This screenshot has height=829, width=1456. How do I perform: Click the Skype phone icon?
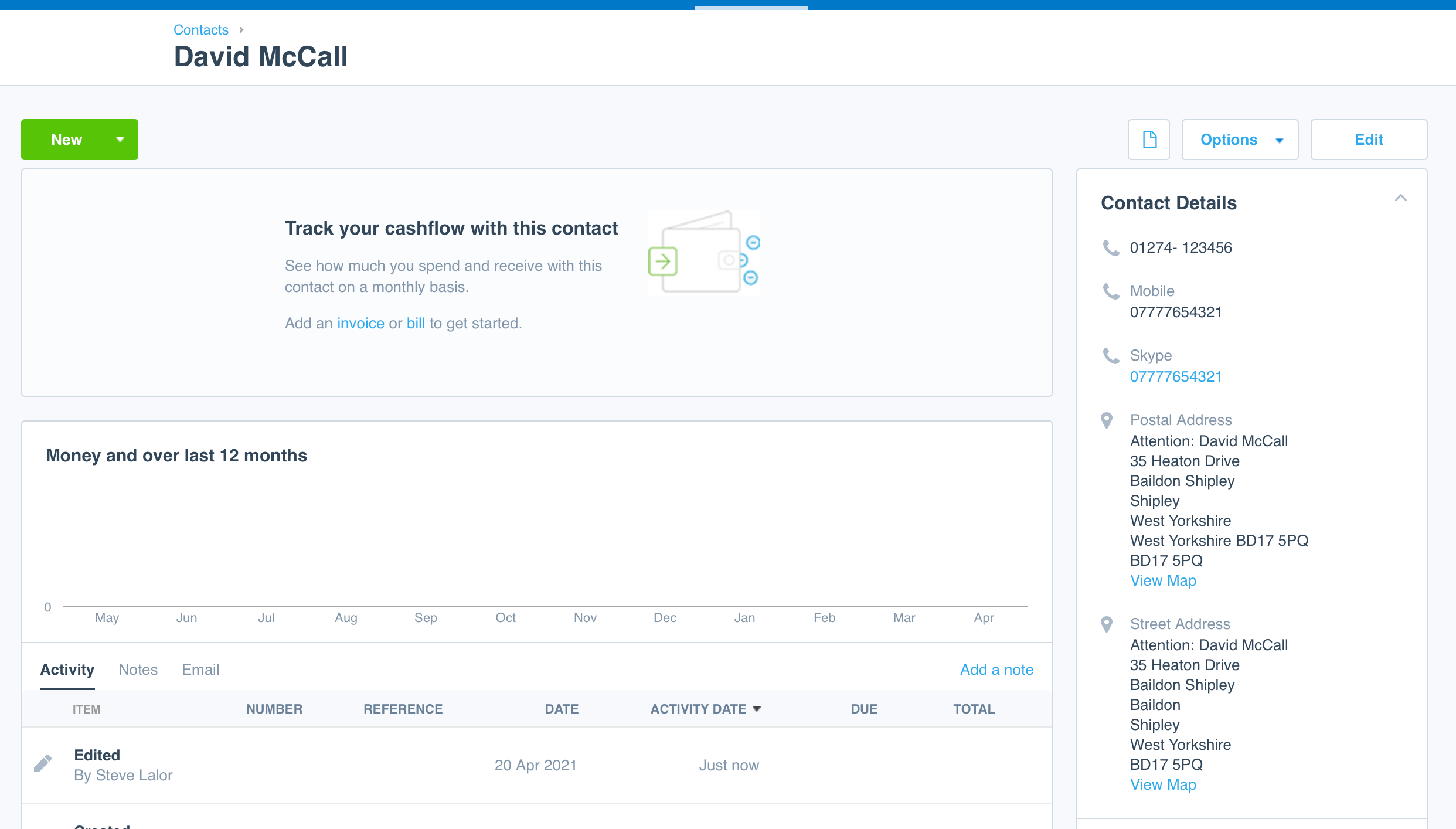tap(1111, 356)
